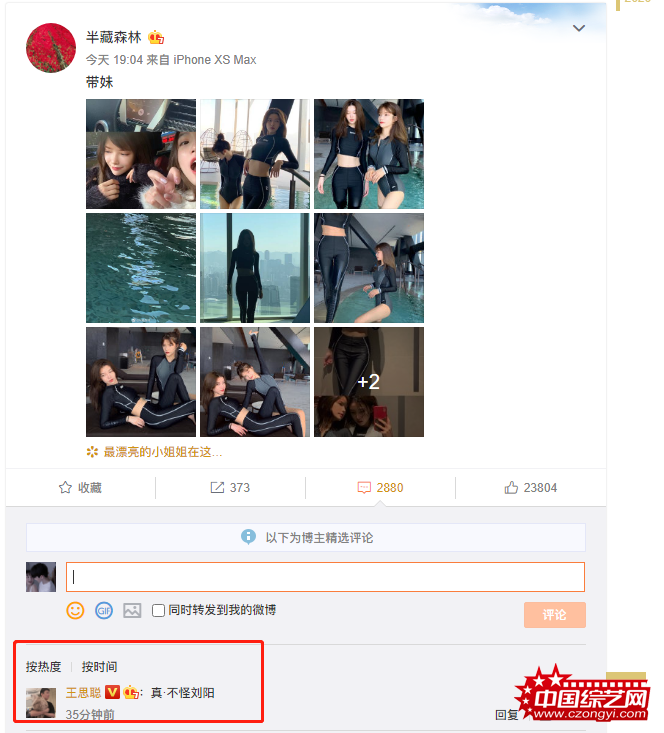Click the comment text input box
Screen dimensions: 664x733
[x=325, y=577]
